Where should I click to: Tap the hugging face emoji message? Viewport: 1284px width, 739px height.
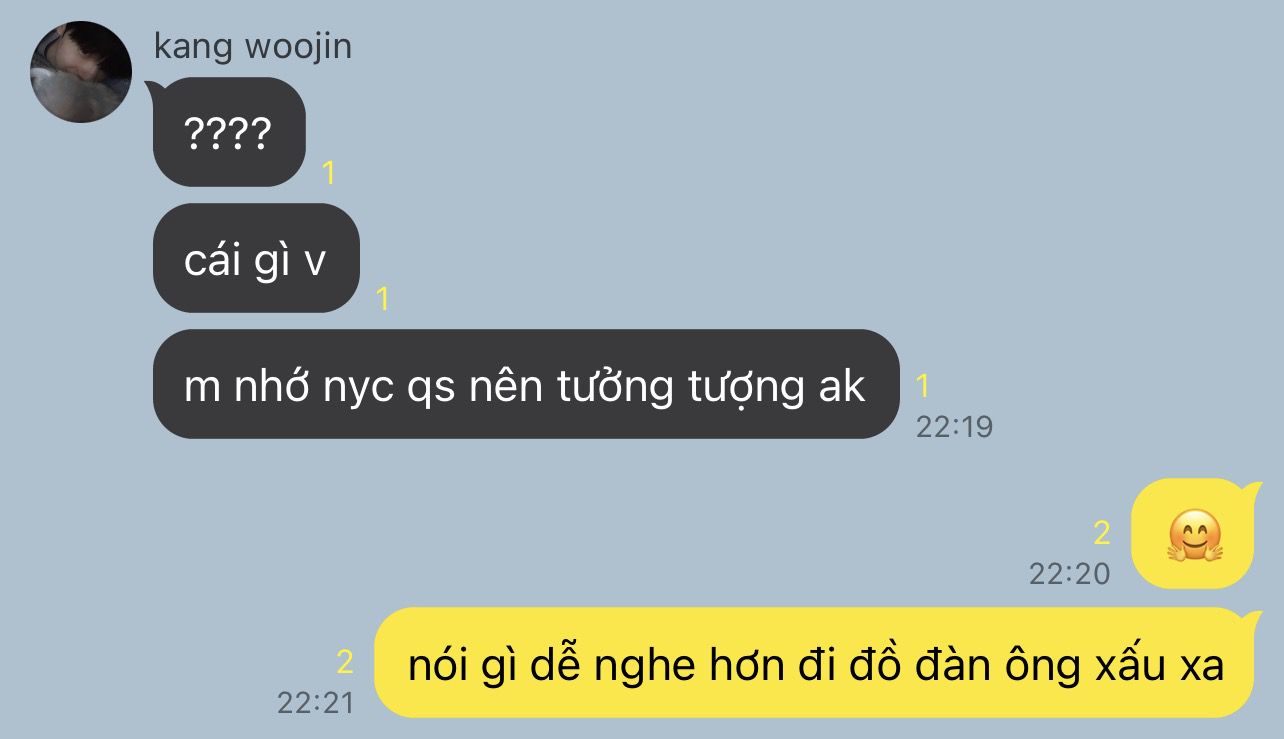point(1195,534)
